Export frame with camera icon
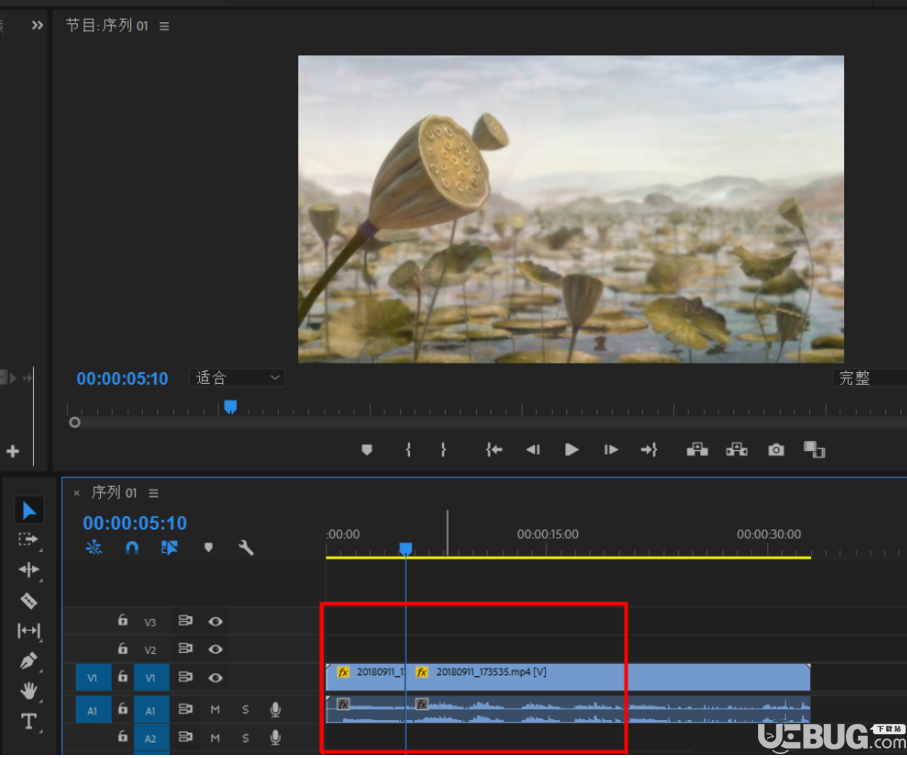 pyautogui.click(x=776, y=450)
